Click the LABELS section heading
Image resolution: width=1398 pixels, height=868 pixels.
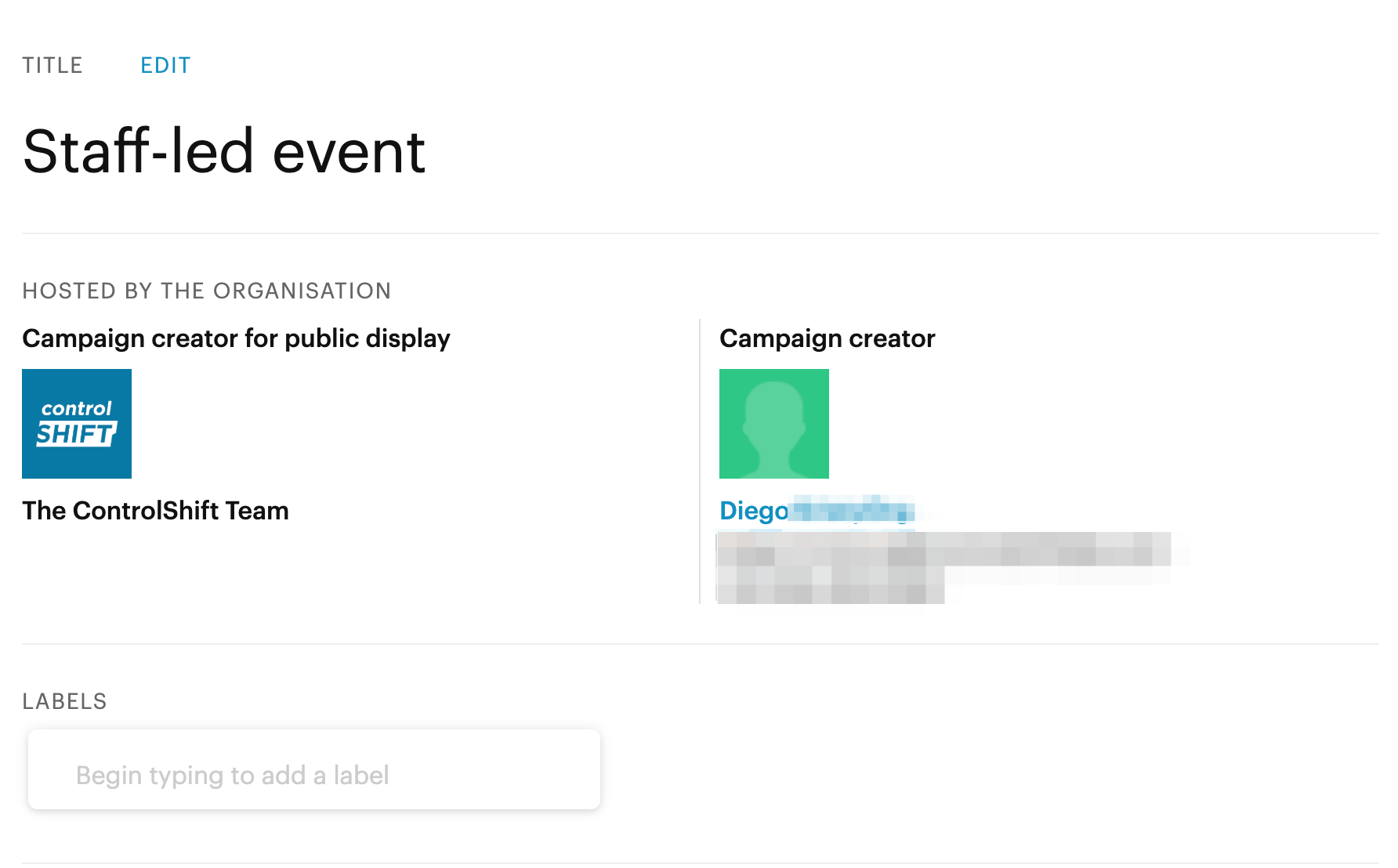(x=64, y=701)
